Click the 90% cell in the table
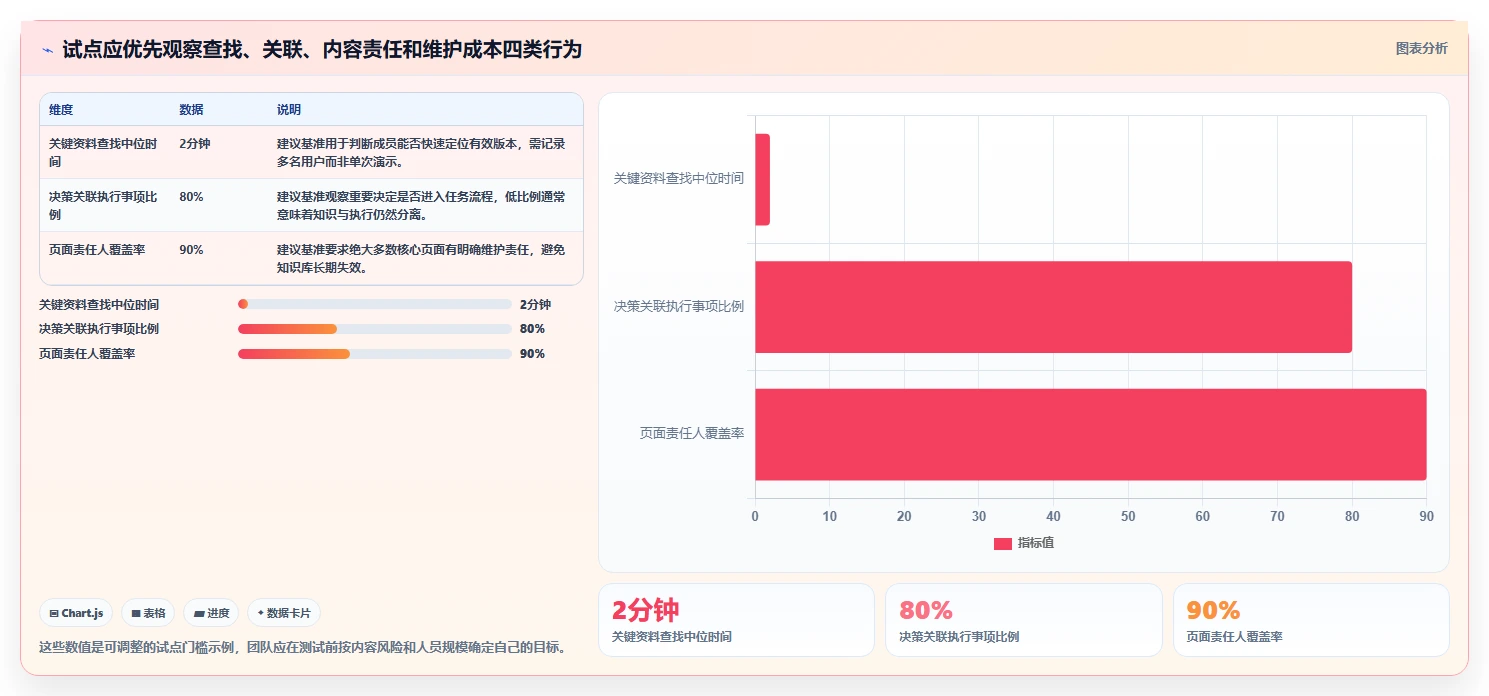This screenshot has width=1489, height=696. 191,250
